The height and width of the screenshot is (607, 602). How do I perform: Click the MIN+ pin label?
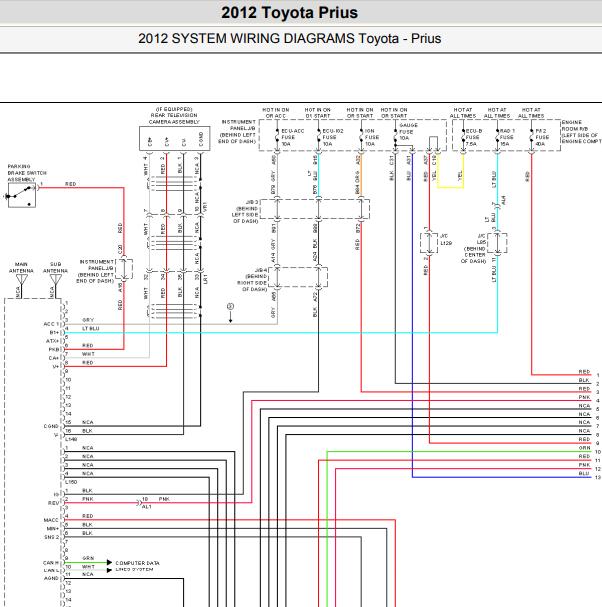point(53,528)
